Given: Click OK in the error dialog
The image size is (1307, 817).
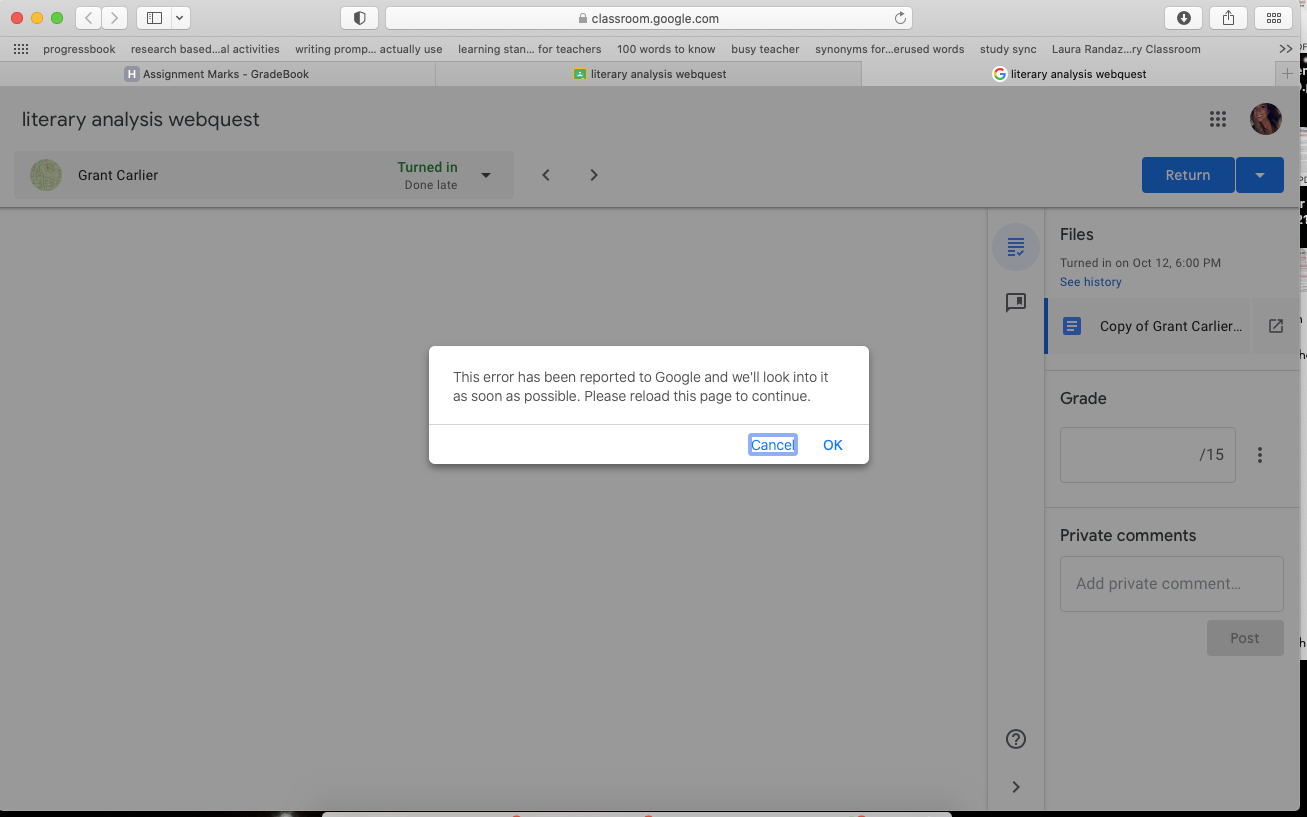Looking at the screenshot, I should (x=833, y=445).
